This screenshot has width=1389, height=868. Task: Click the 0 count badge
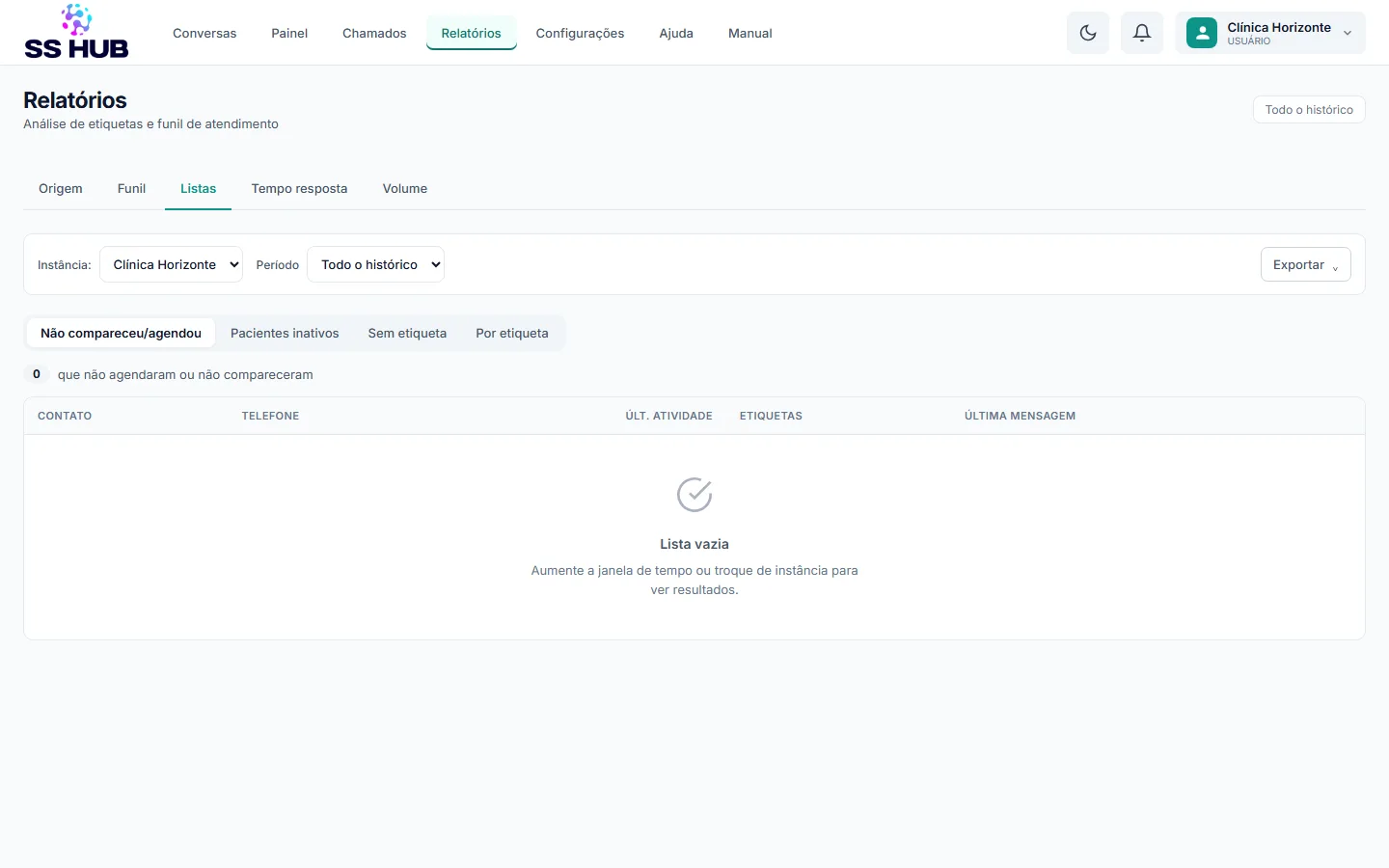point(37,374)
